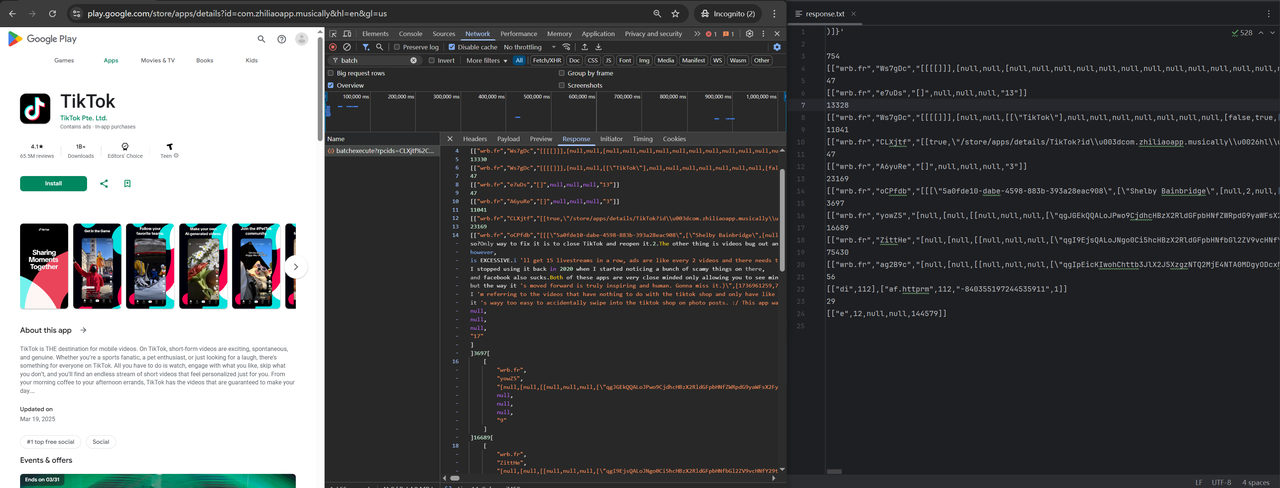Bookmark this page with star icon
Viewport: 1280px width, 488px height.
(x=676, y=14)
